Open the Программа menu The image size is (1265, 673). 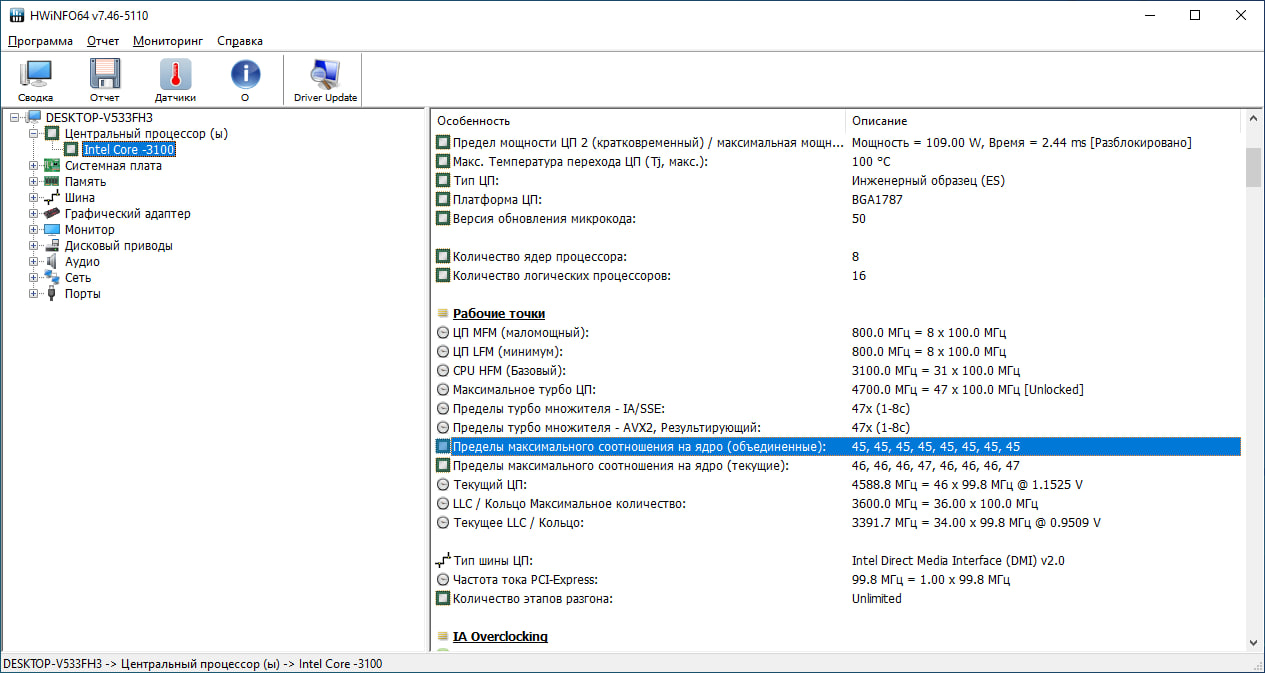(x=40, y=41)
